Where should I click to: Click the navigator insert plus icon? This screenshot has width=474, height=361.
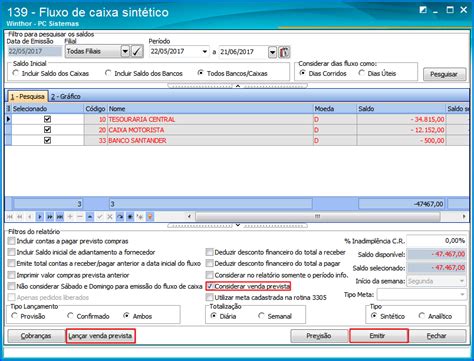[x=70, y=217]
